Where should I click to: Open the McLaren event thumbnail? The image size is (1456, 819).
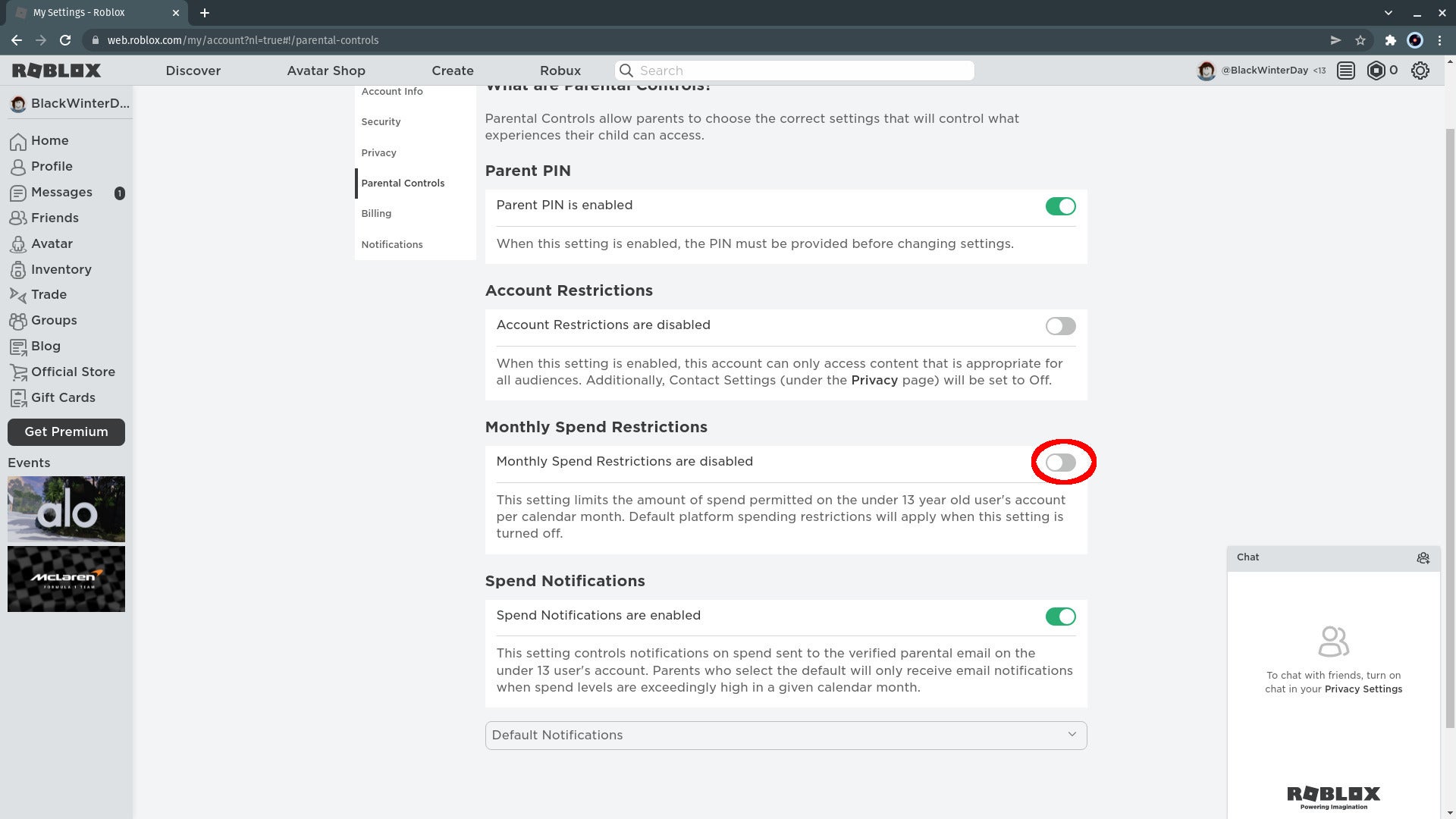(66, 579)
